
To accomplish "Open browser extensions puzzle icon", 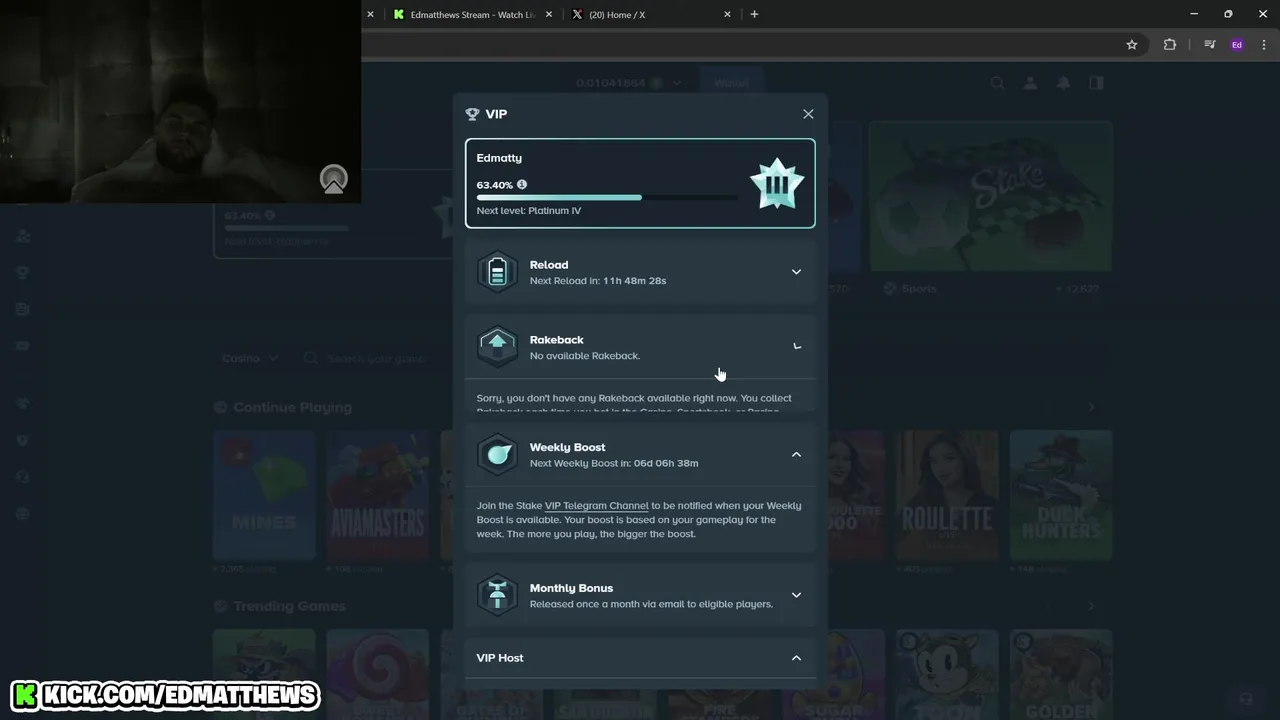I will [1169, 45].
